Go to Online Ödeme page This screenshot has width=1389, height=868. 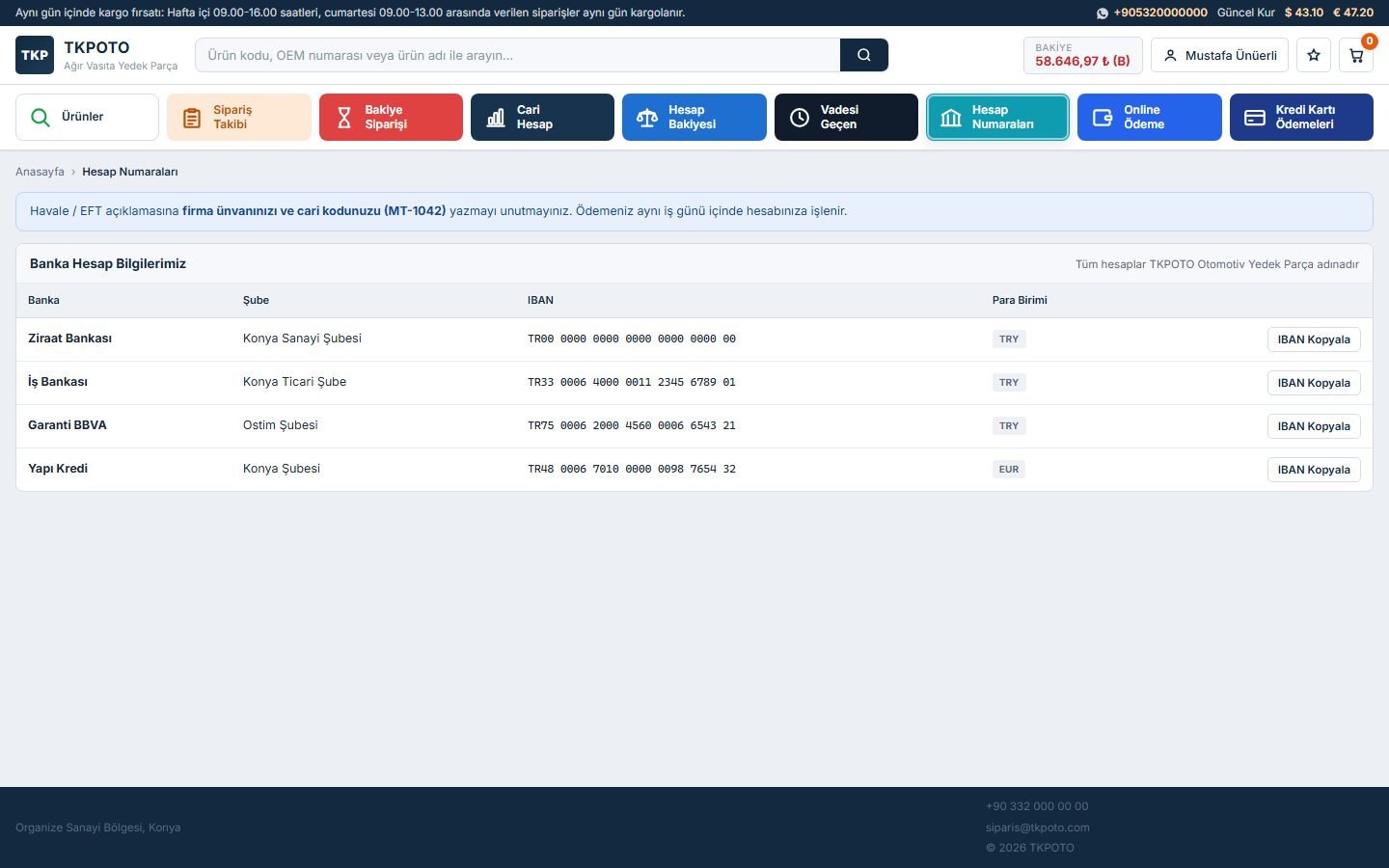(x=1150, y=117)
